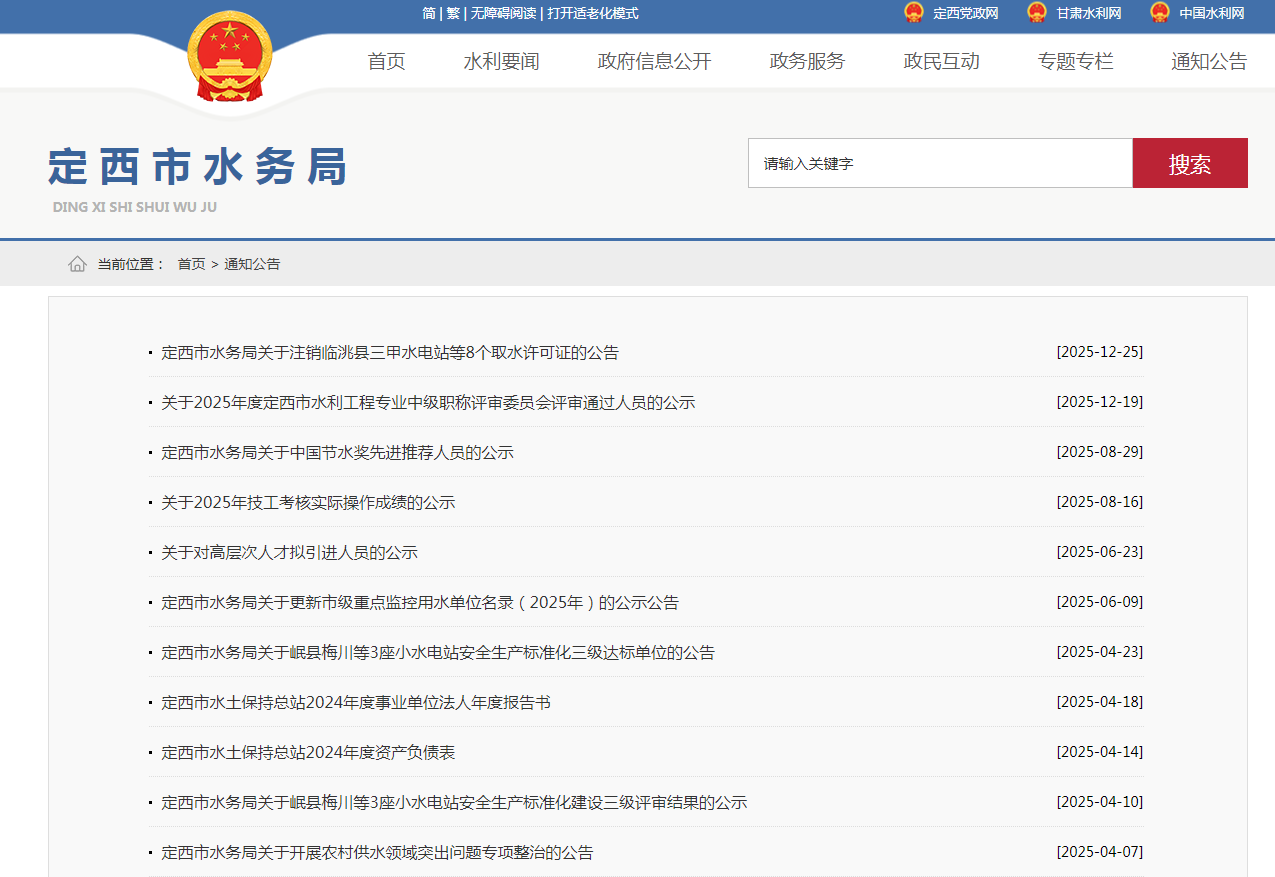Enable 无障碍阅读 accessibility reading
The height and width of the screenshot is (877, 1275).
(503, 13)
